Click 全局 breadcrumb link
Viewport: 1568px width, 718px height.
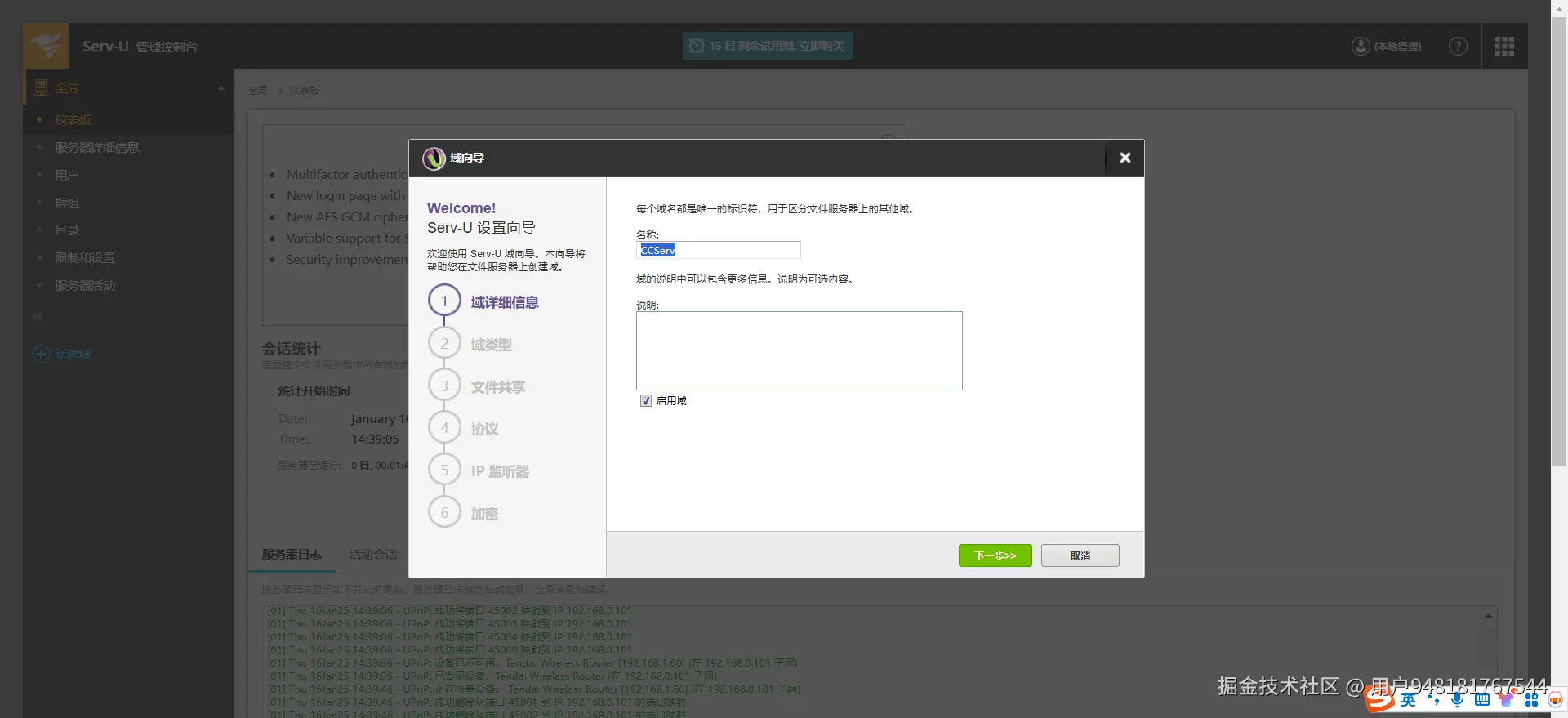258,91
